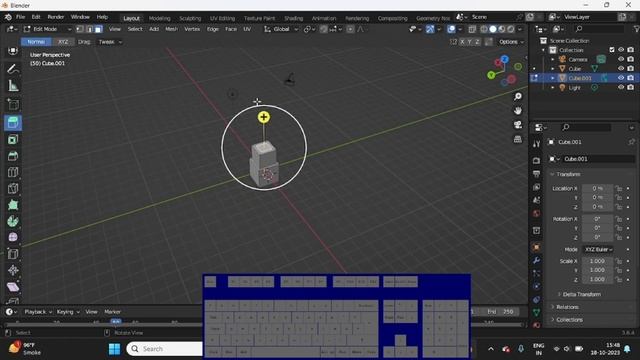Toggle visibility eye for Cube.001
The image size is (640, 360).
[621, 78]
